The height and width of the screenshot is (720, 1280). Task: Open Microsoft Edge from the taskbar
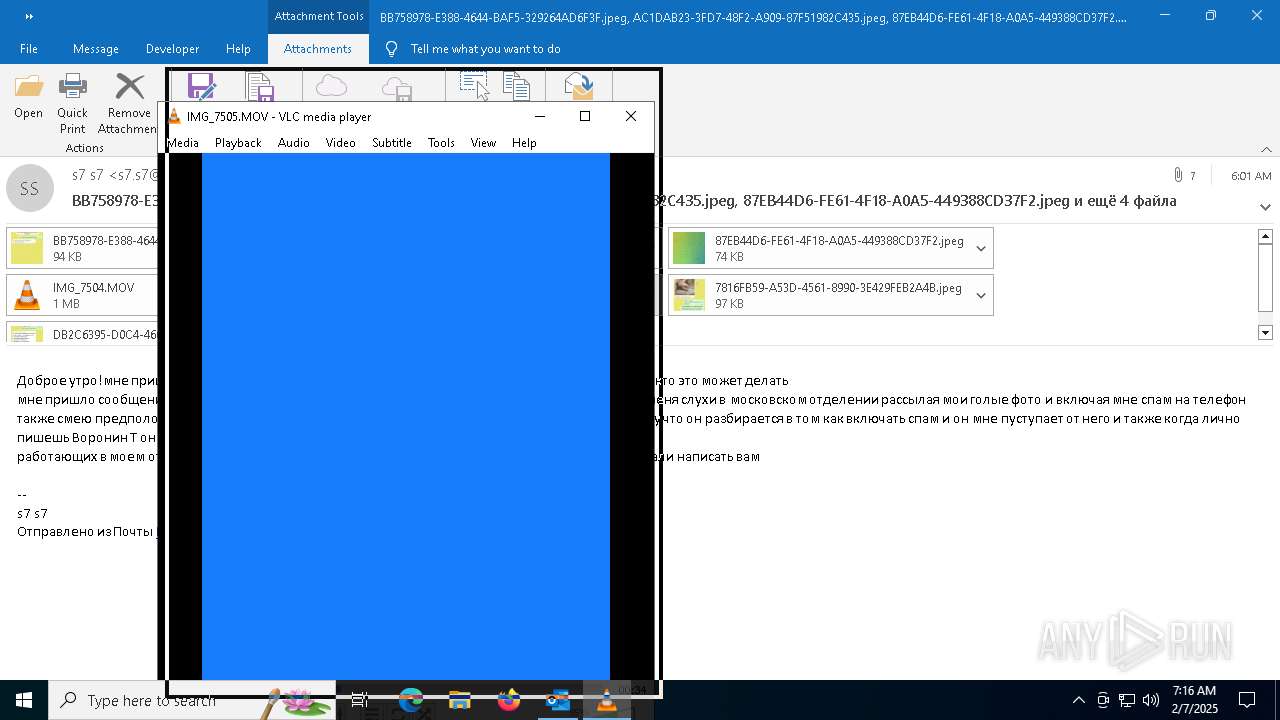click(410, 700)
